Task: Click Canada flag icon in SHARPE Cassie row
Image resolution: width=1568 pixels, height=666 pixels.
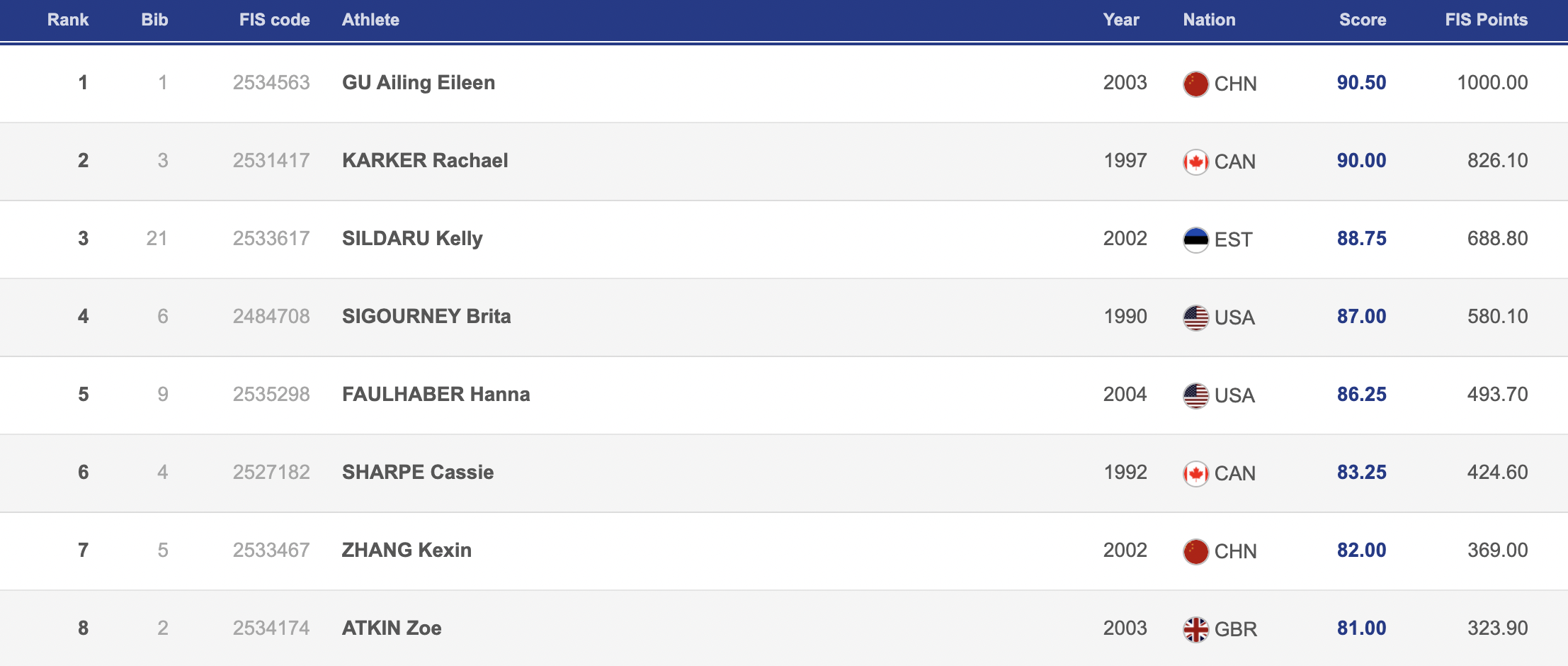Action: click(1195, 473)
